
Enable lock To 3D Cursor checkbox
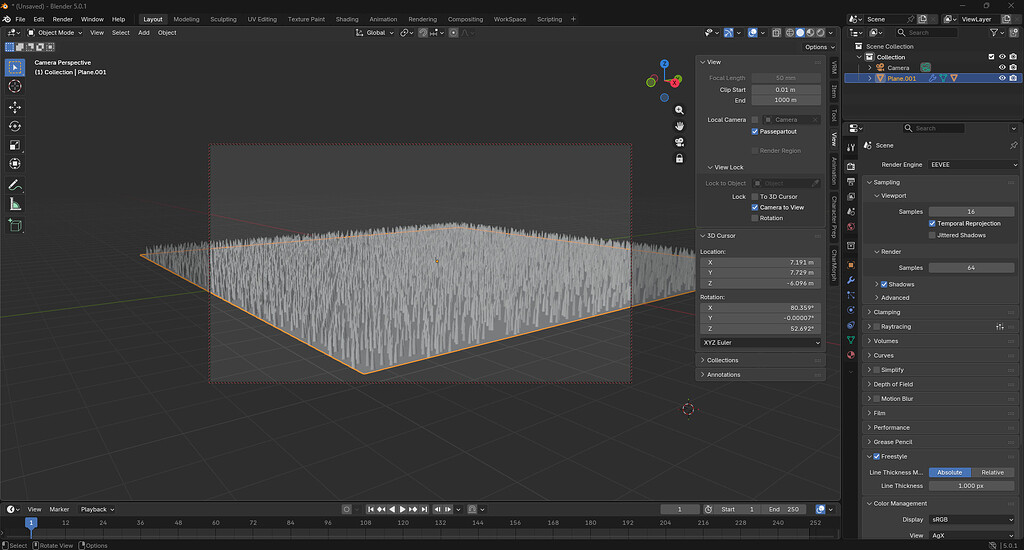pyautogui.click(x=755, y=197)
